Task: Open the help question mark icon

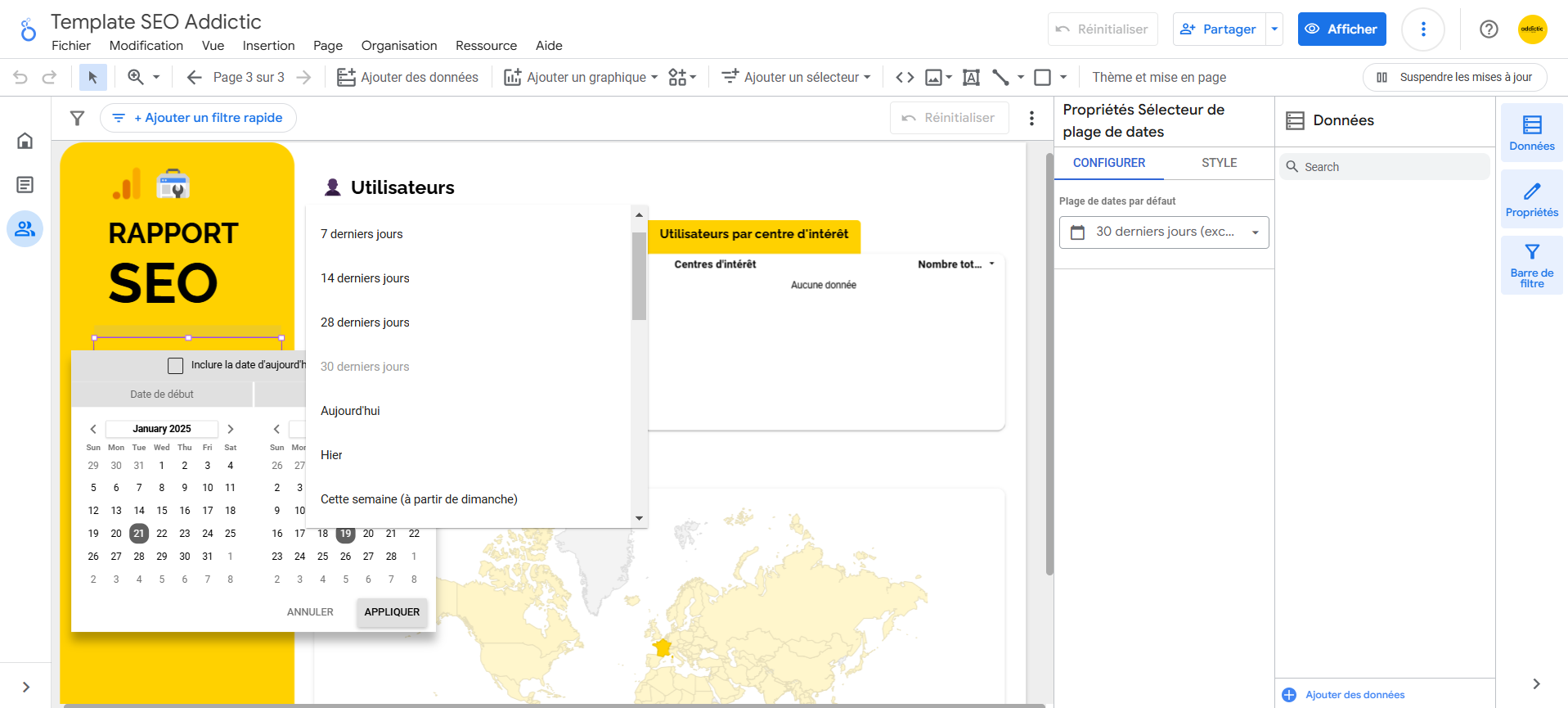Action: (x=1489, y=29)
